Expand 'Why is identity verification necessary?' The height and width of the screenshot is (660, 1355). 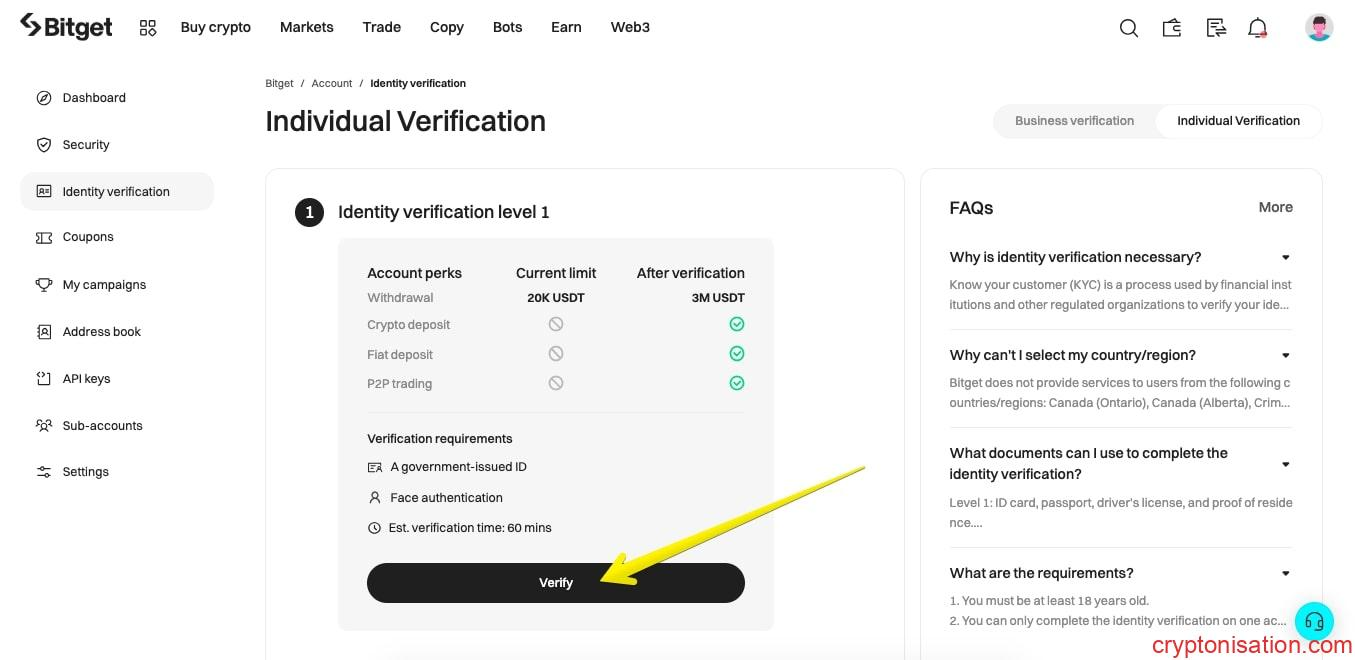tap(1286, 258)
